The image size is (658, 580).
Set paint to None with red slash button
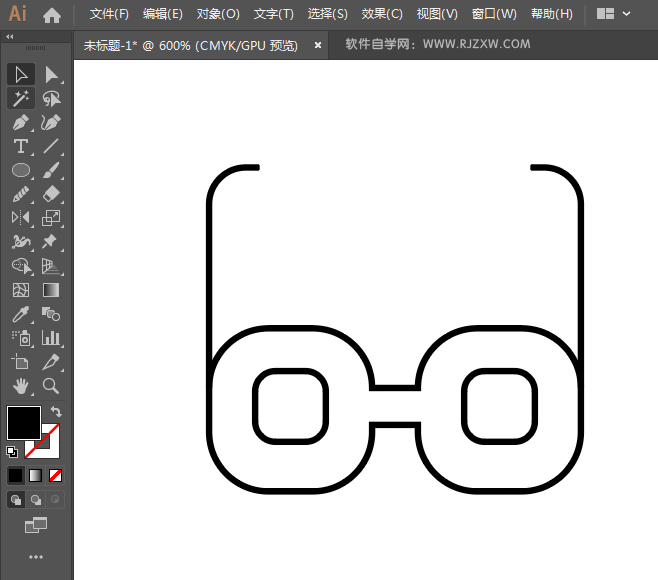pyautogui.click(x=56, y=475)
